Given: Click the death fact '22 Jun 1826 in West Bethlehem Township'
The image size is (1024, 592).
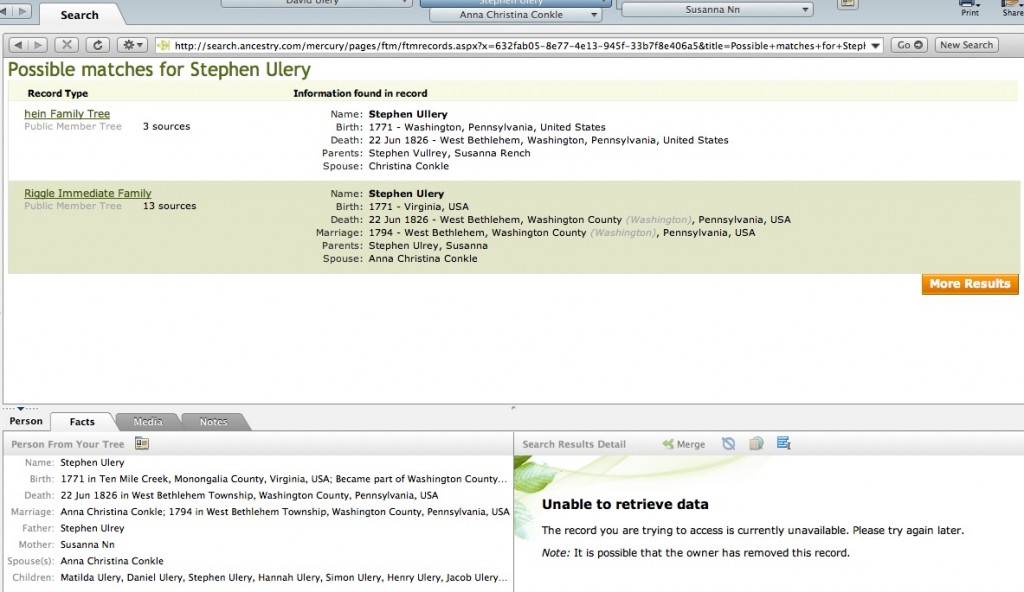Looking at the screenshot, I should 249,495.
